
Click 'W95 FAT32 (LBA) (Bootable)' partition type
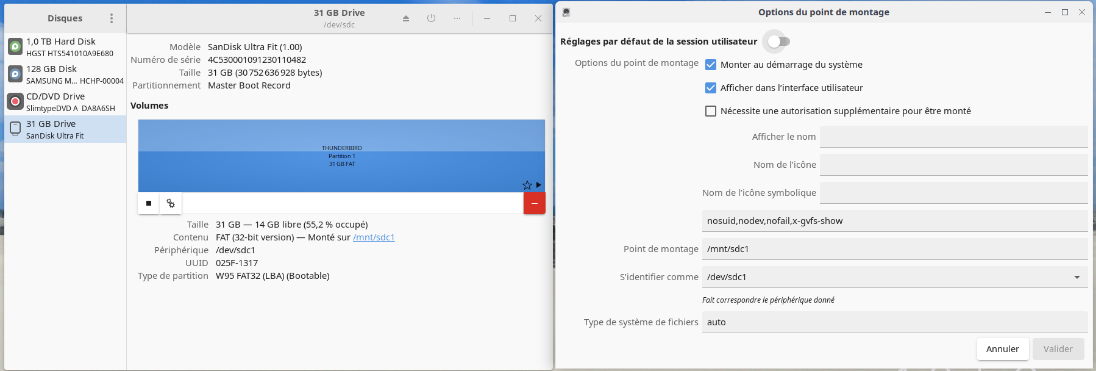pos(273,275)
